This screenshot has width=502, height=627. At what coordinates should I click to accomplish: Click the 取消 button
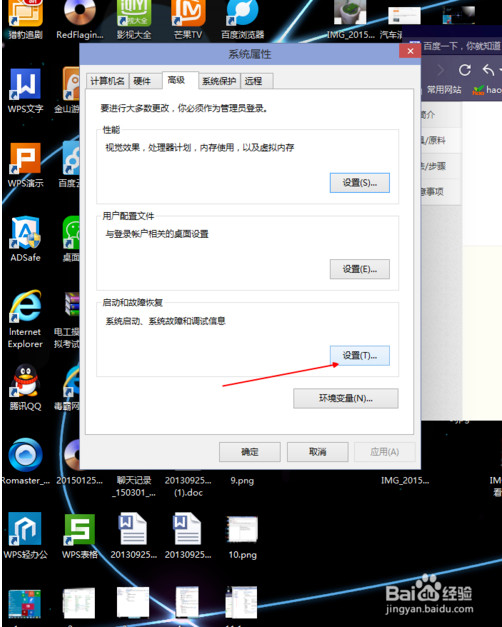click(x=318, y=452)
